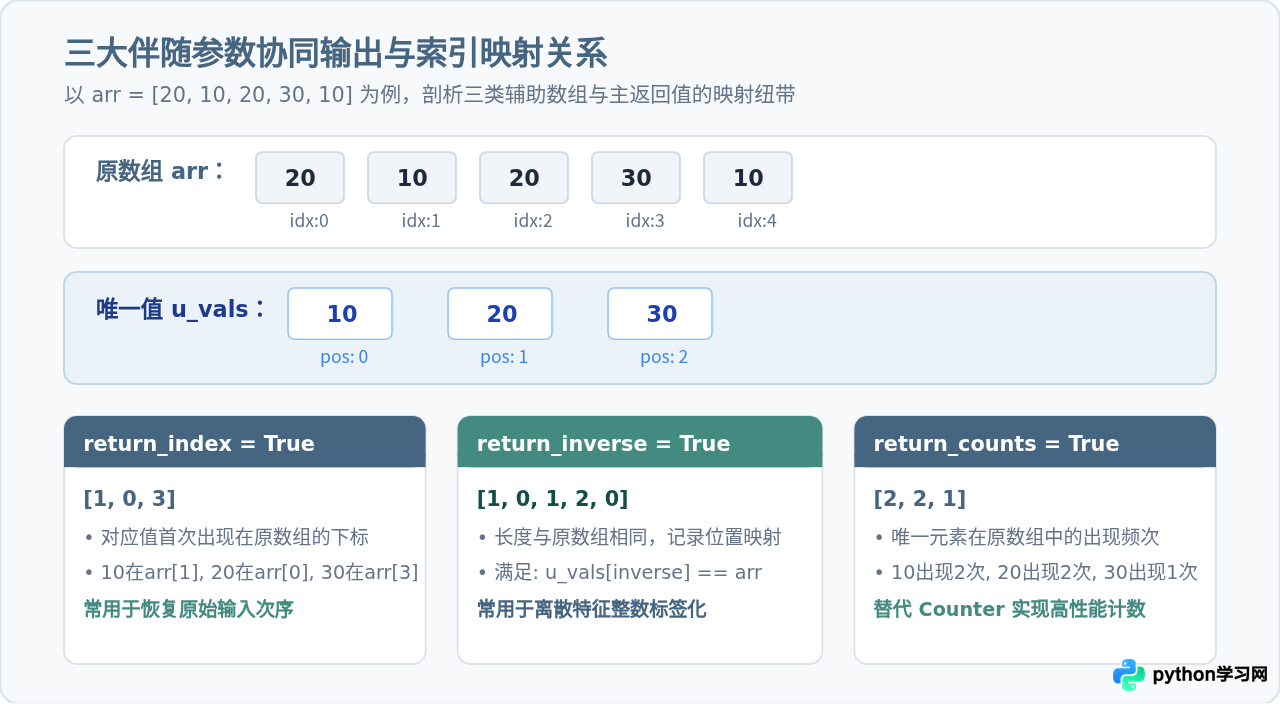Image resolution: width=1280 pixels, height=704 pixels.
Task: Click the u_vals cell 20 above pos: 1
Action: [x=500, y=314]
